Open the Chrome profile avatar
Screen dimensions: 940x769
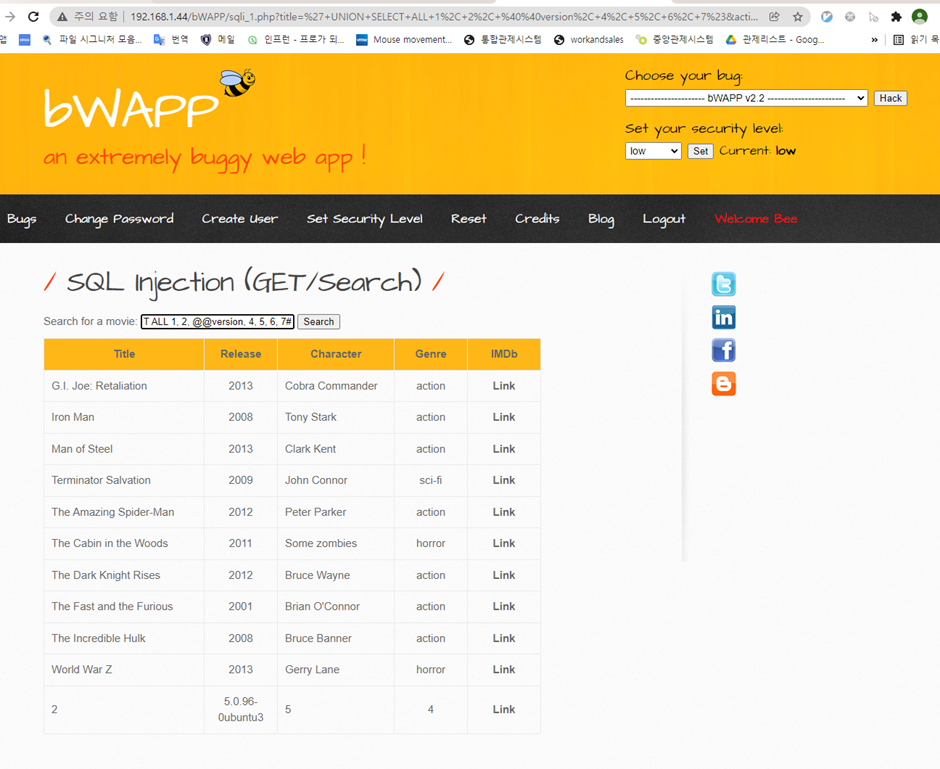(920, 16)
